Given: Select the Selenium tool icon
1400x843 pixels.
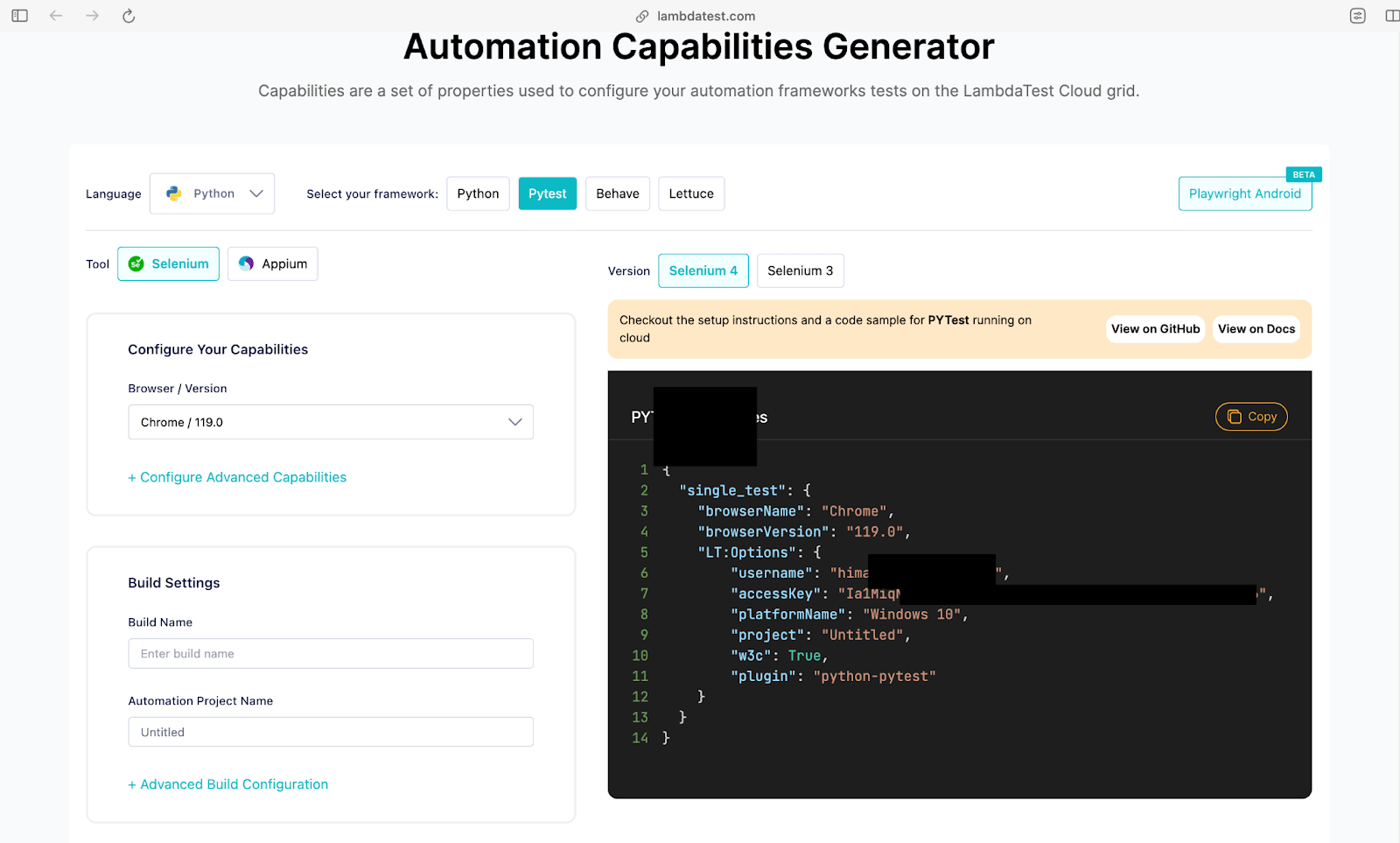Looking at the screenshot, I should [x=136, y=263].
